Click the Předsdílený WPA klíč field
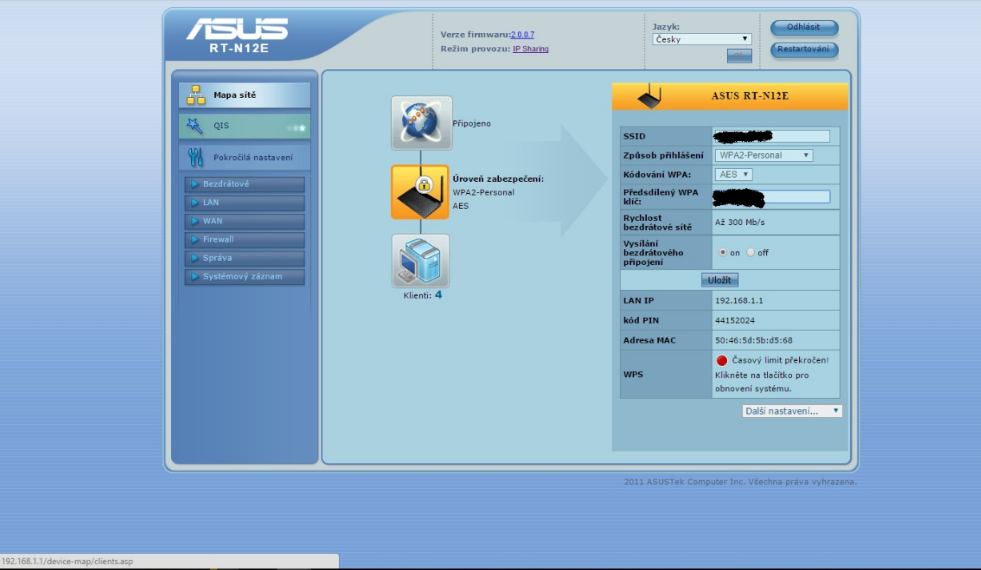This screenshot has height=570, width=981. (772, 197)
